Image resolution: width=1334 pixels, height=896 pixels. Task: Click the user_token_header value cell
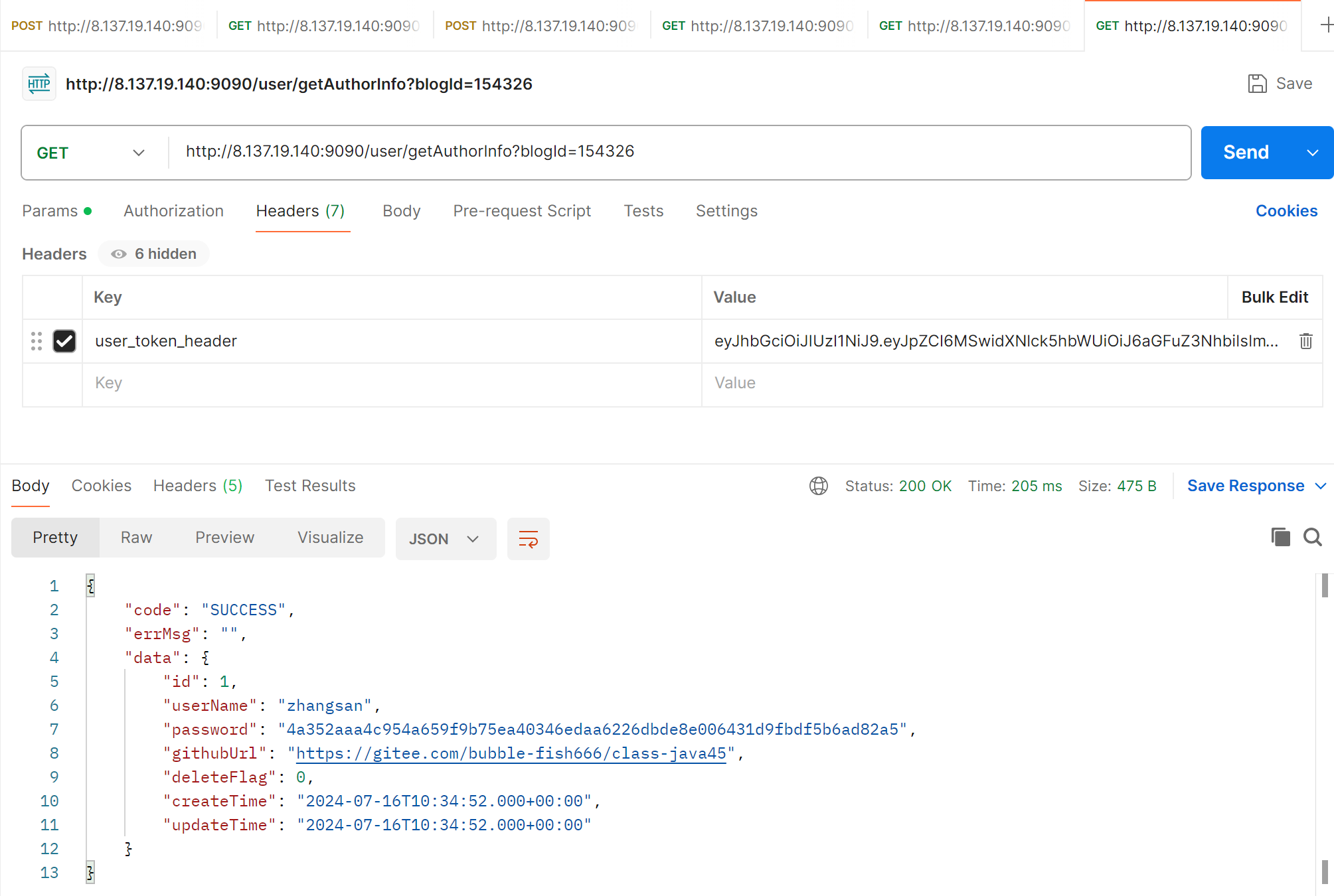996,341
